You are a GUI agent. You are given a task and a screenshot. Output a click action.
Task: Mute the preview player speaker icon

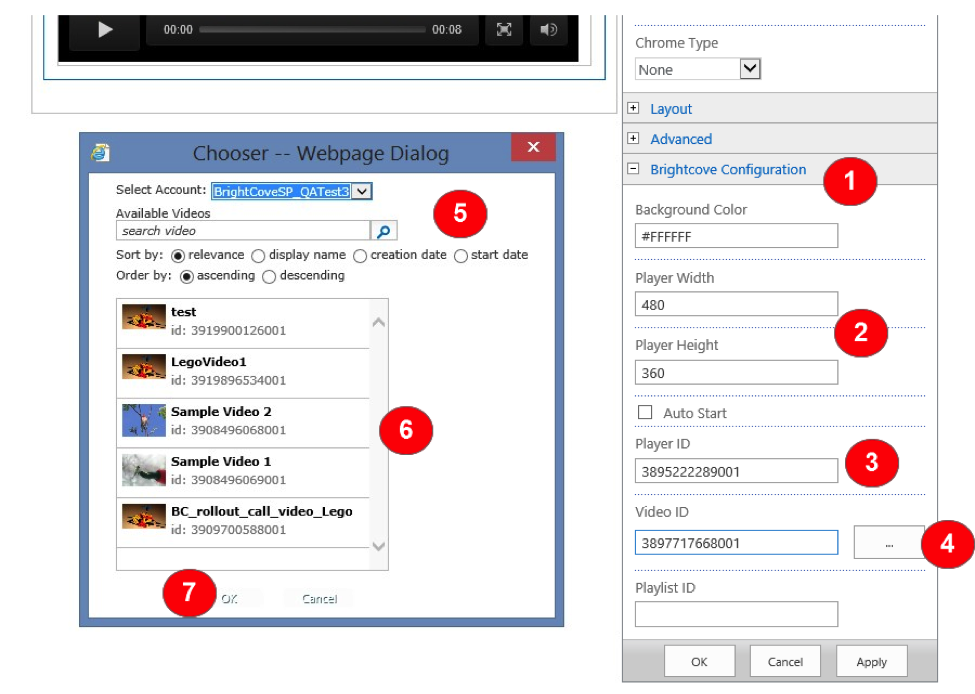pos(548,30)
